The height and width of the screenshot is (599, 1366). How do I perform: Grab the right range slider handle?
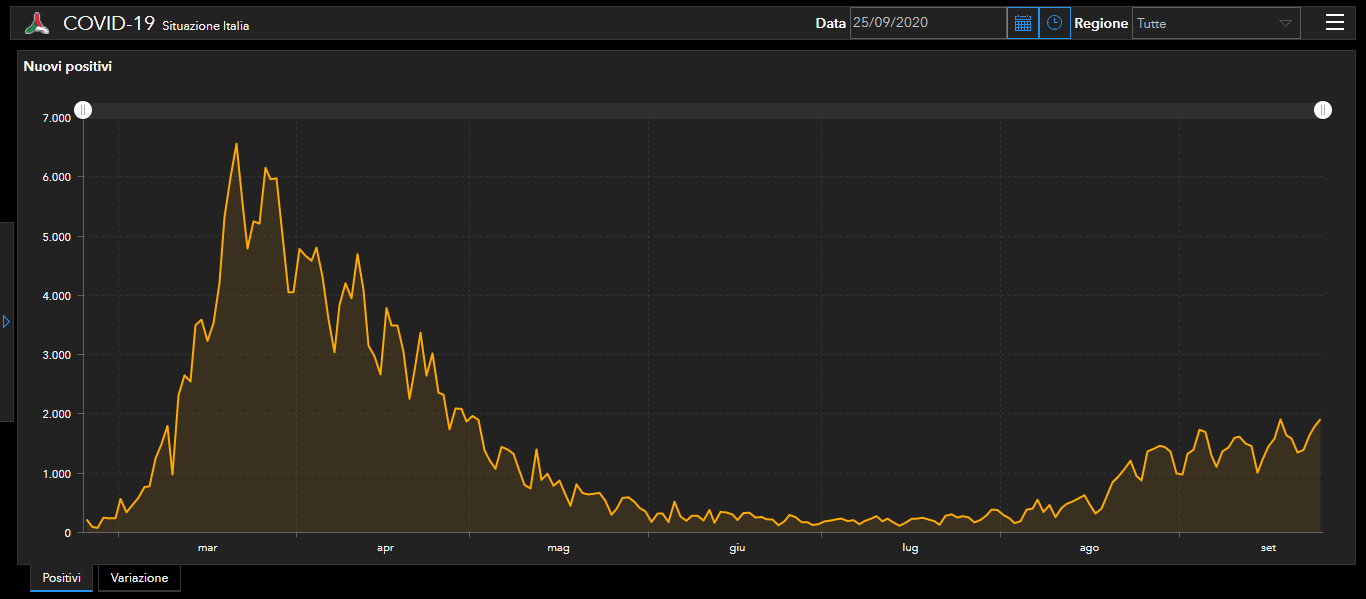pos(1323,110)
